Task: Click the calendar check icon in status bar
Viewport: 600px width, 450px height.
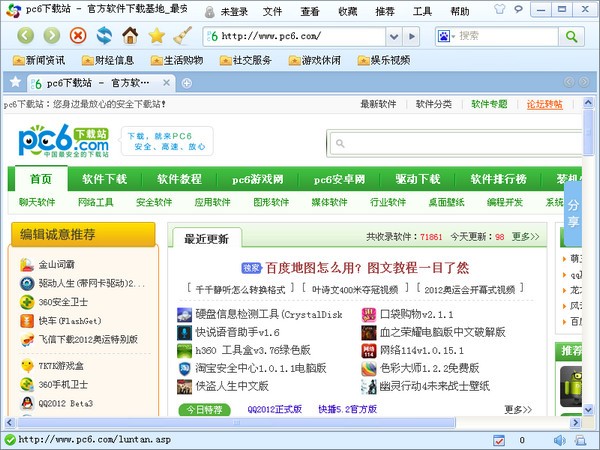Action: click(499, 440)
